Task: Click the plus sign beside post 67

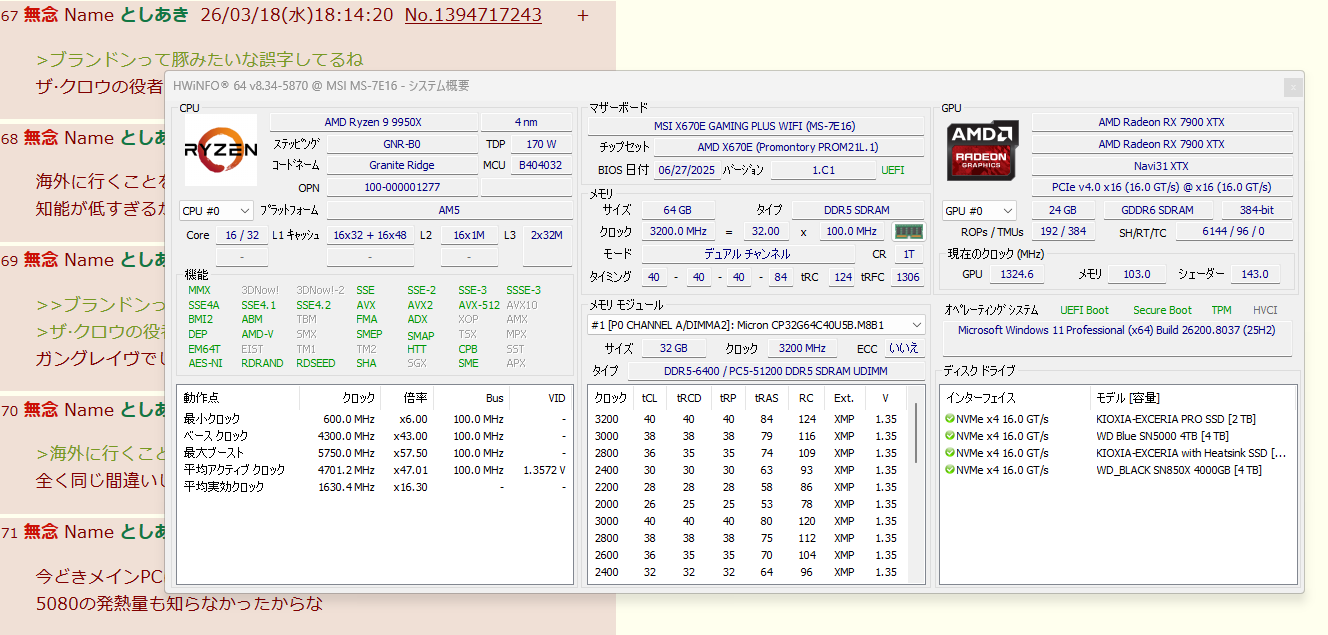Action: pyautogui.click(x=583, y=15)
